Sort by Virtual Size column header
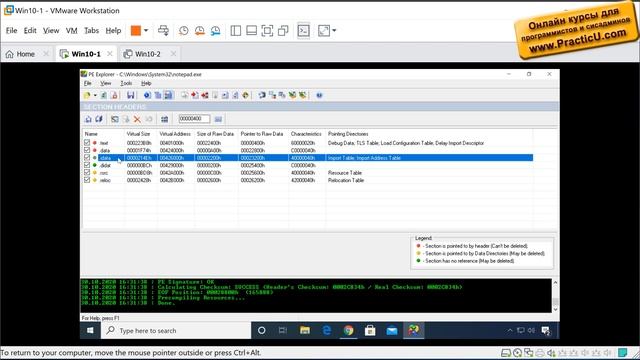Image resolution: width=640 pixels, height=360 pixels. tap(140, 134)
